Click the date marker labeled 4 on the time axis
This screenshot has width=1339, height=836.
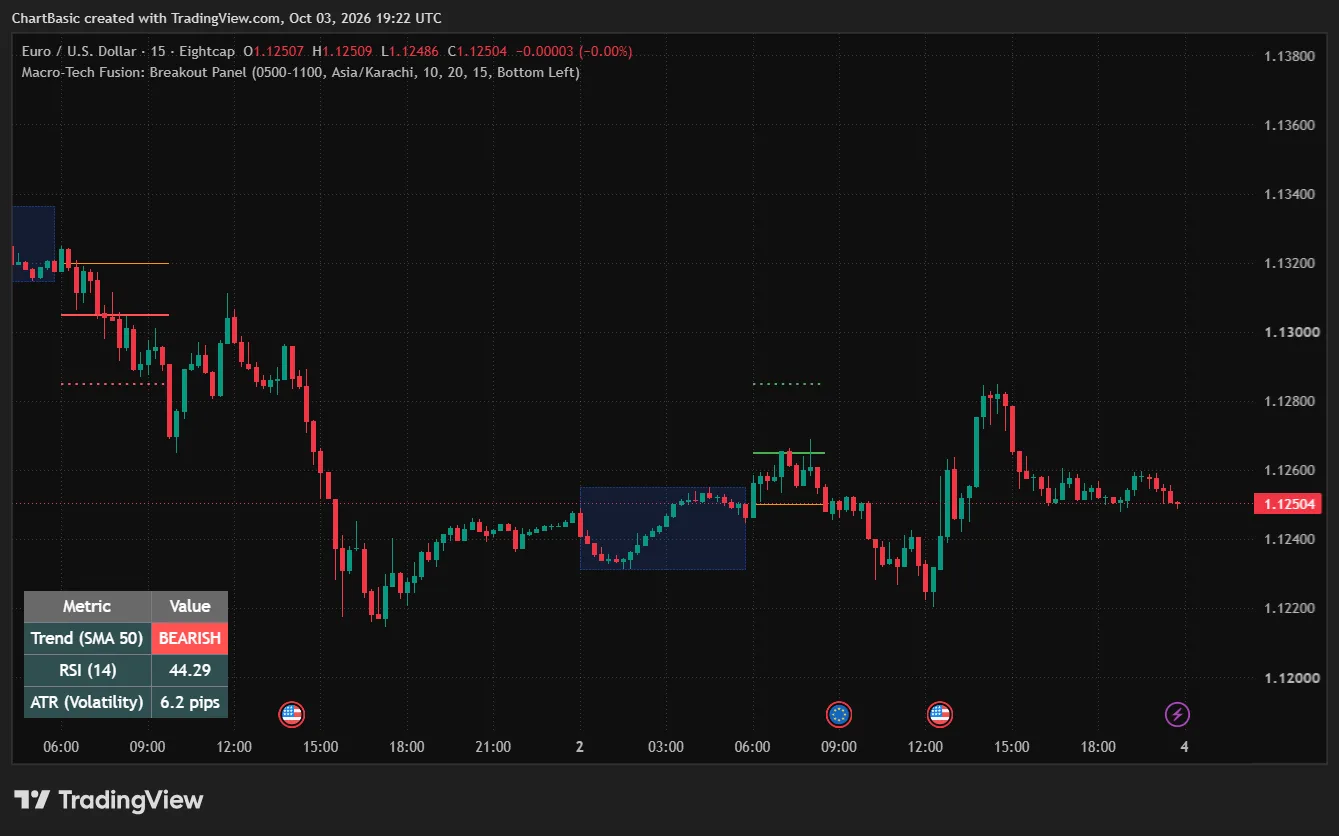tap(1184, 747)
